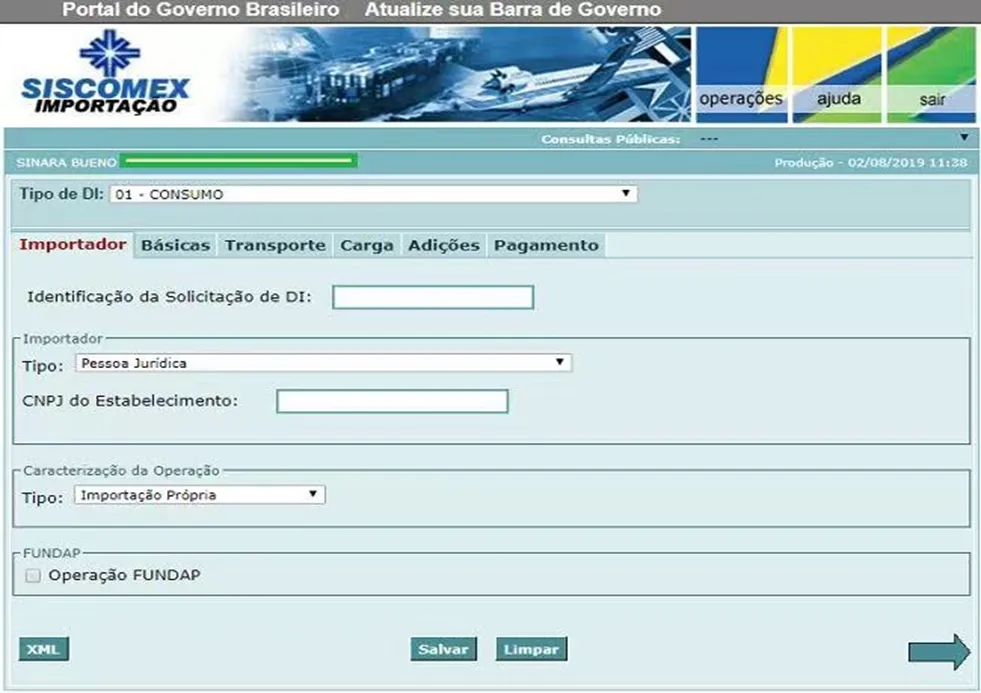Expand the Tipo de DI dropdown
This screenshot has width=981, height=693.
[x=373, y=194]
